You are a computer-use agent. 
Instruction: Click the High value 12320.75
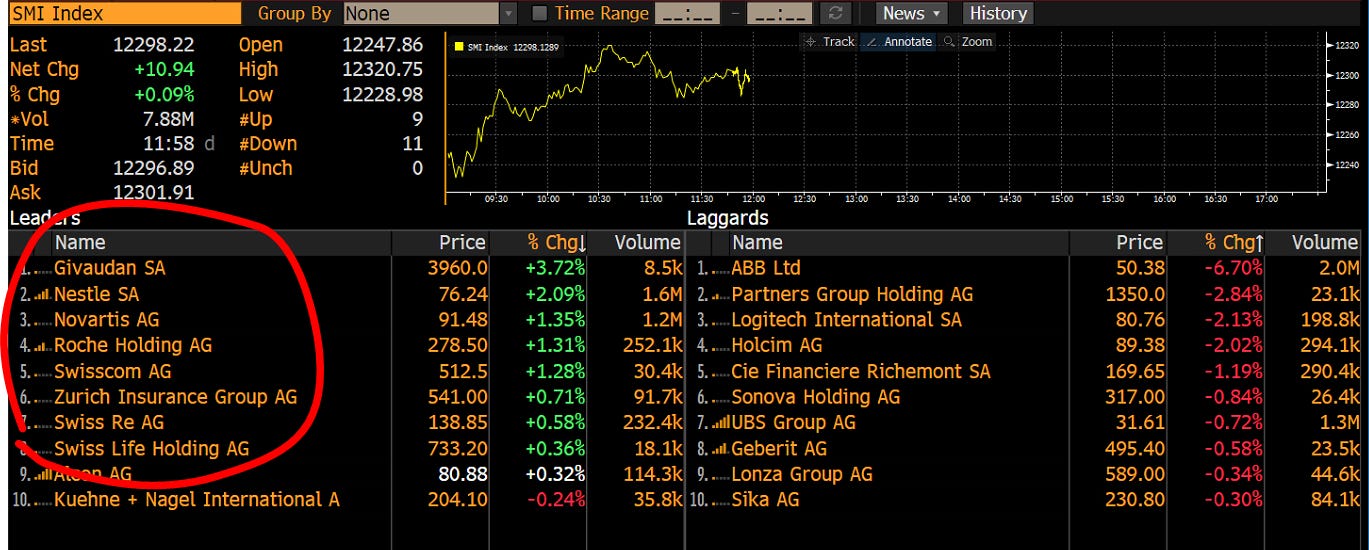click(383, 70)
